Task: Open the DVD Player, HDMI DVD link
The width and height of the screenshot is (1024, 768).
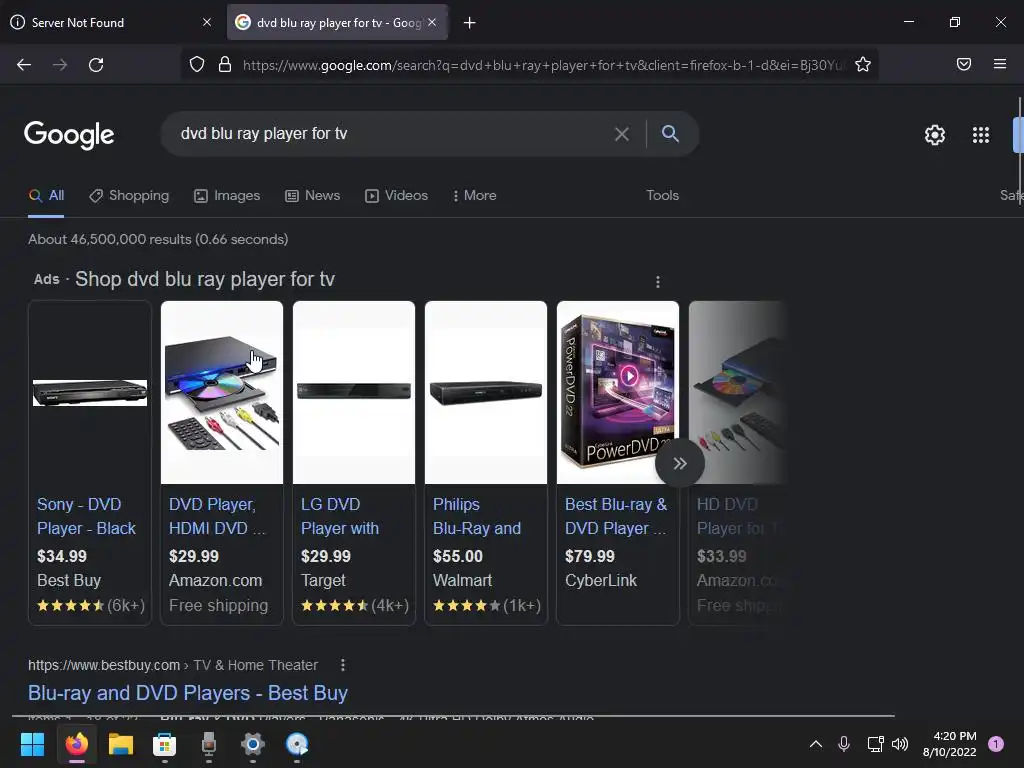Action: pyautogui.click(x=217, y=517)
